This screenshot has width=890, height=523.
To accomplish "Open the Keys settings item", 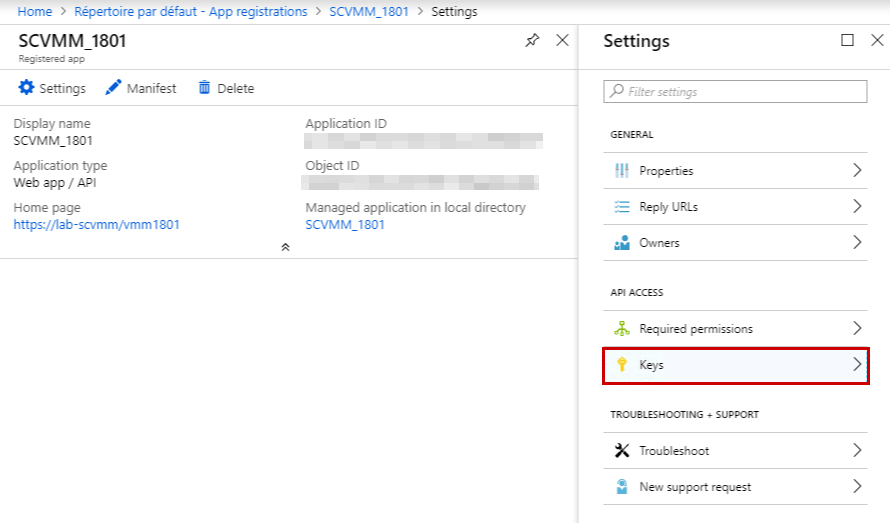I will [736, 366].
